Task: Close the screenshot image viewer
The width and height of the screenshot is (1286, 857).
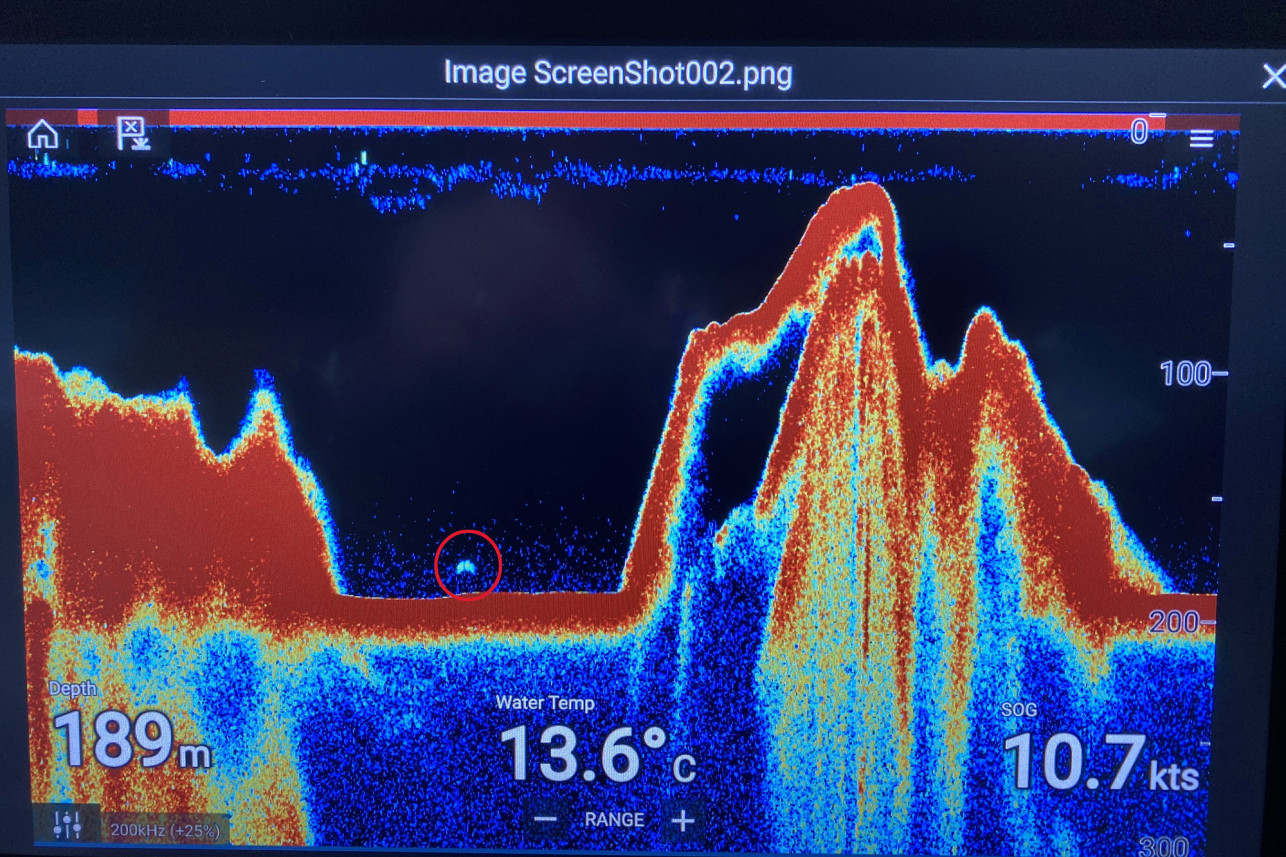Action: point(1272,76)
